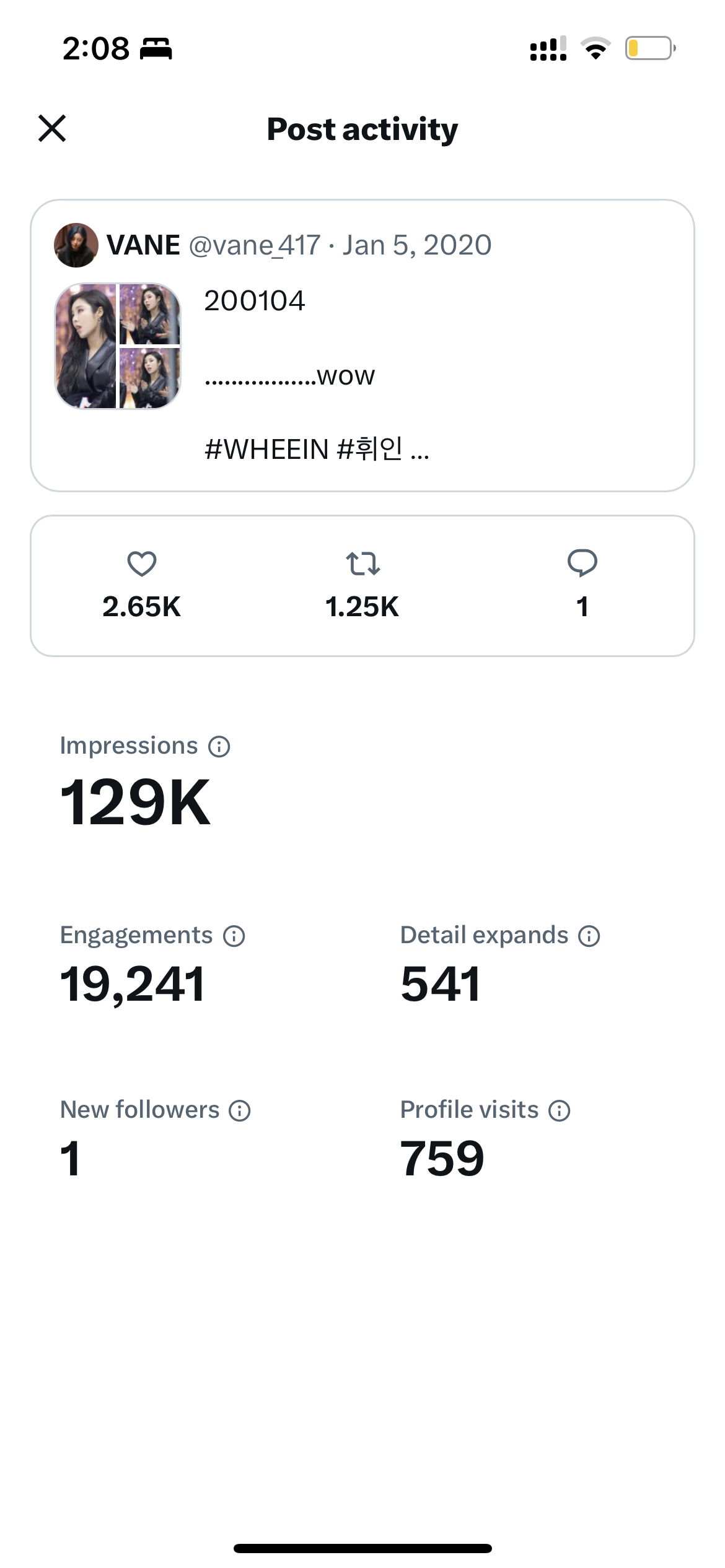Tap the 129K impressions number
The image size is (725, 1568).
click(x=135, y=803)
